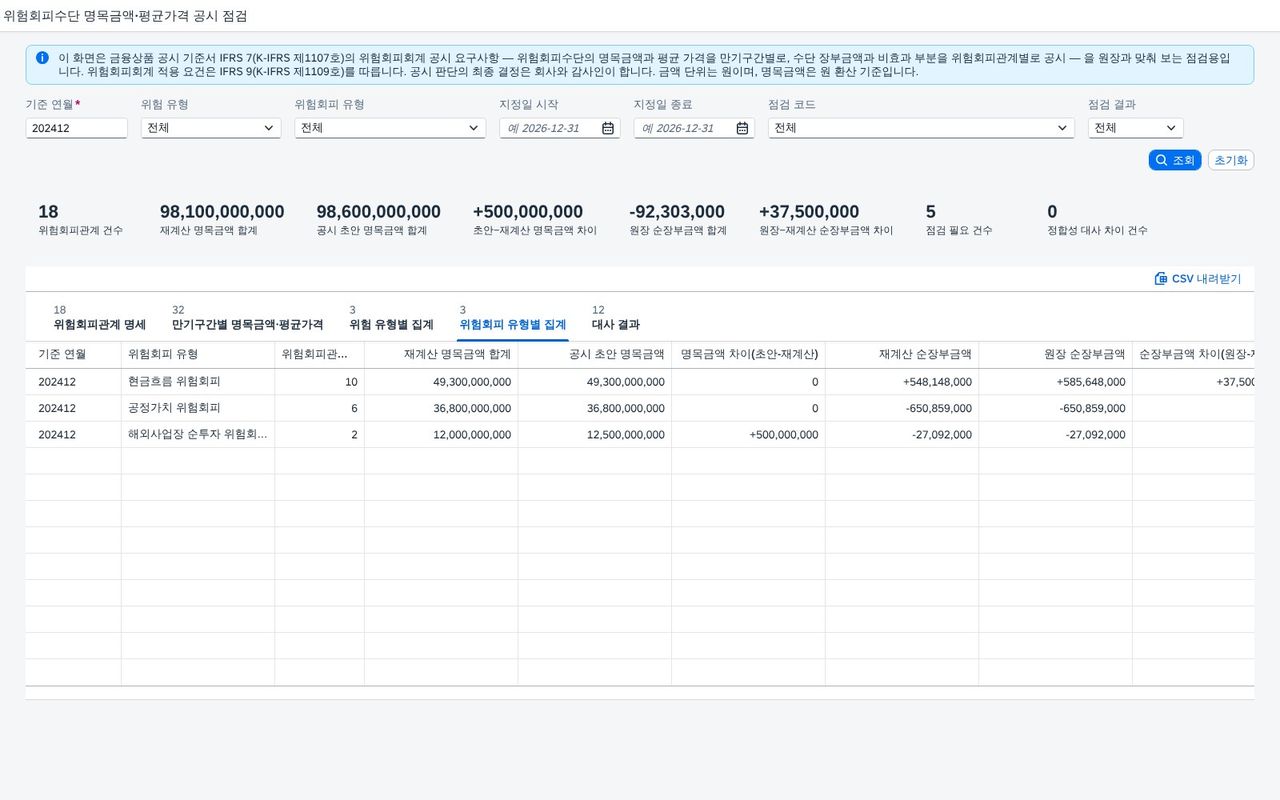The width and height of the screenshot is (1280, 800).
Task: Select the 해외사업장 순투자 위험회피 row cell
Action: tap(198, 435)
